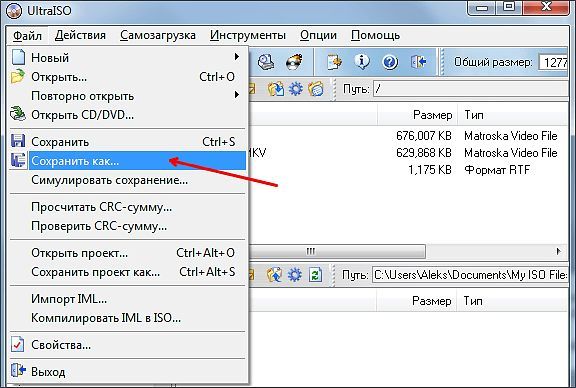Open the Файл menu
The width and height of the screenshot is (576, 388).
(x=27, y=35)
